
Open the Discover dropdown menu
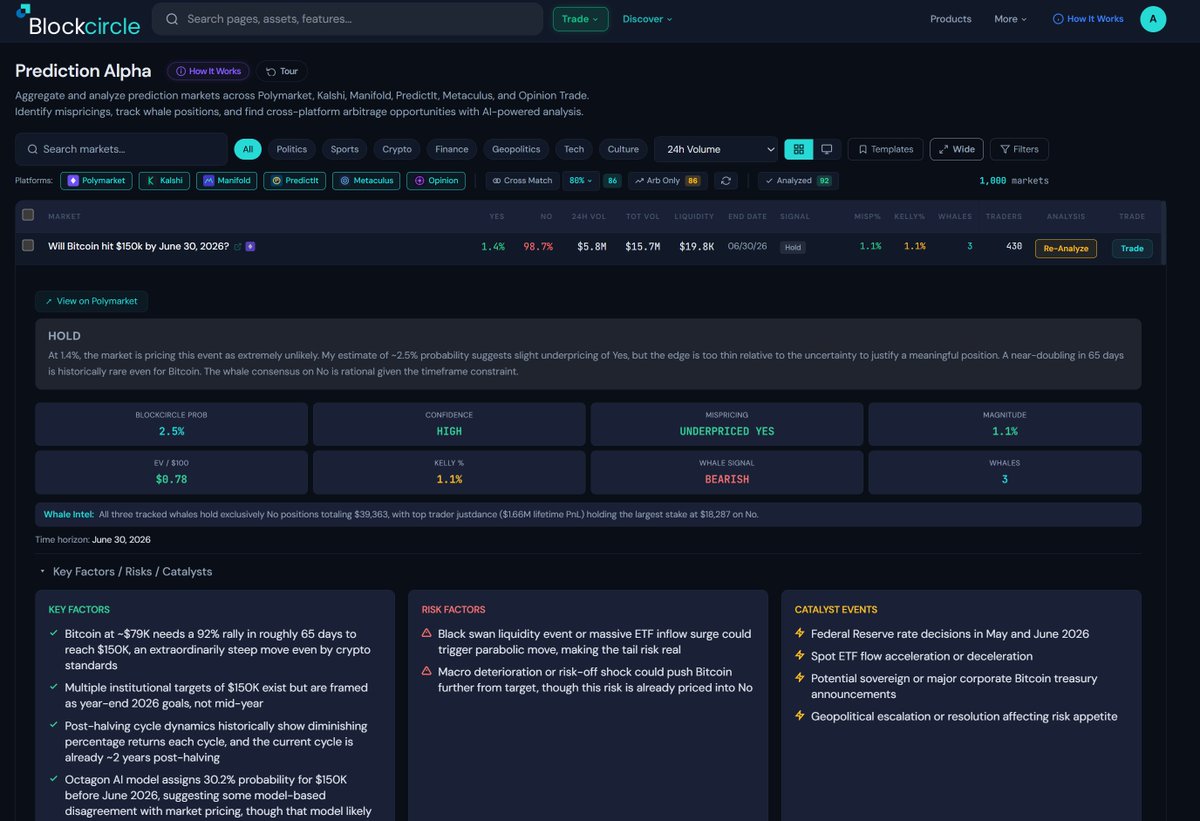coord(647,19)
